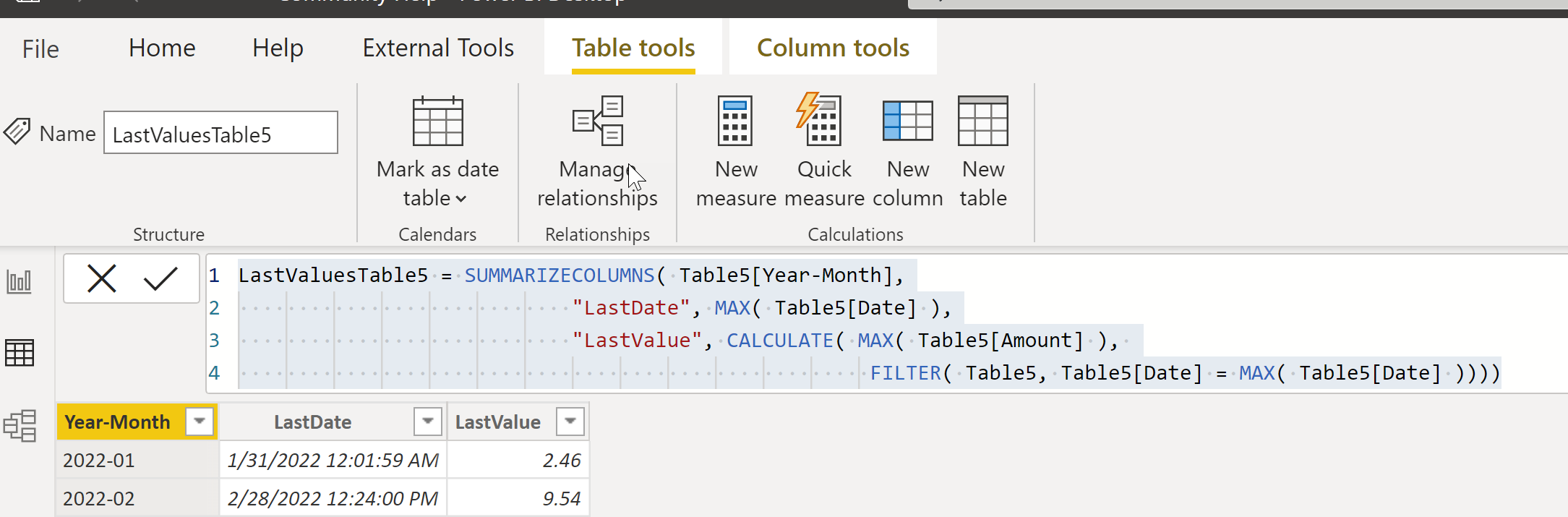Click the Mark as date table calendar icon
1568x517 pixels.
[x=437, y=121]
